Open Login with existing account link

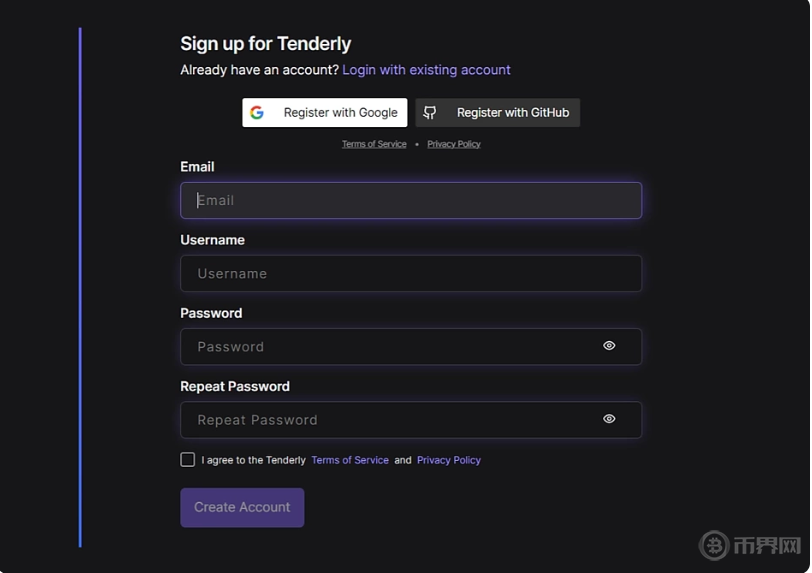426,70
